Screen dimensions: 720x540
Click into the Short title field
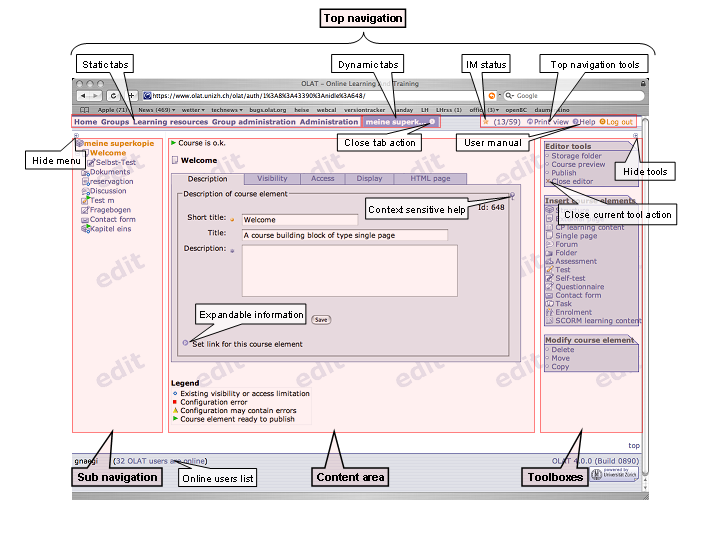click(299, 220)
